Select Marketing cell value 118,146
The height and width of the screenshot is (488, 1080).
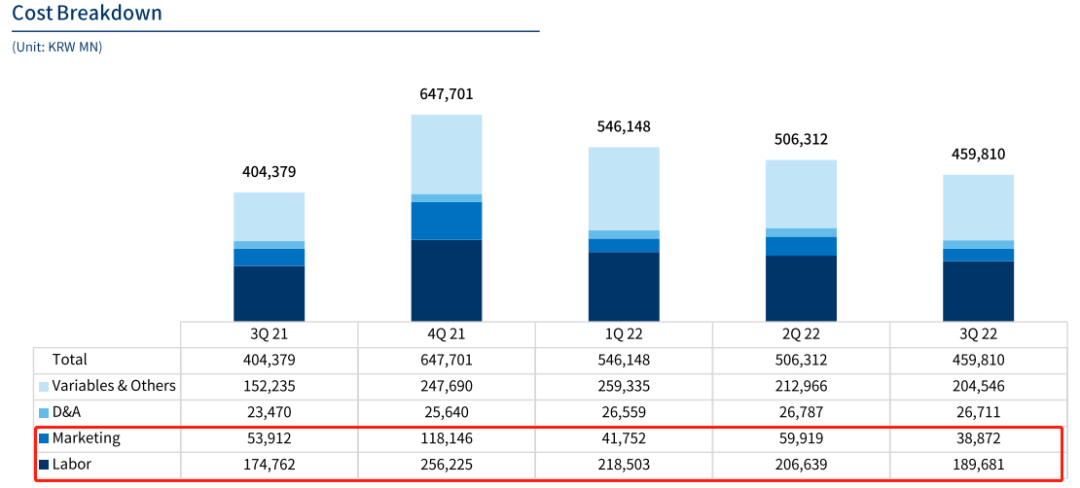click(446, 438)
